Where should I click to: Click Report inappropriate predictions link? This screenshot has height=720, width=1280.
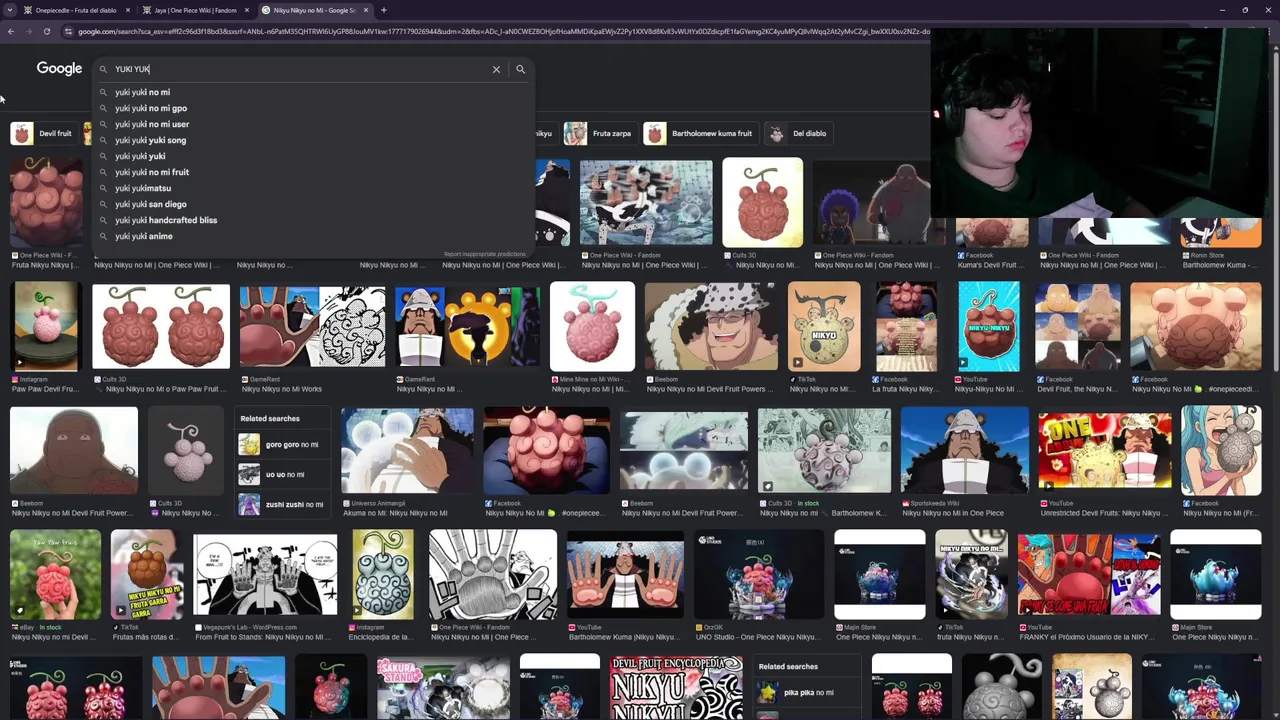click(x=484, y=254)
